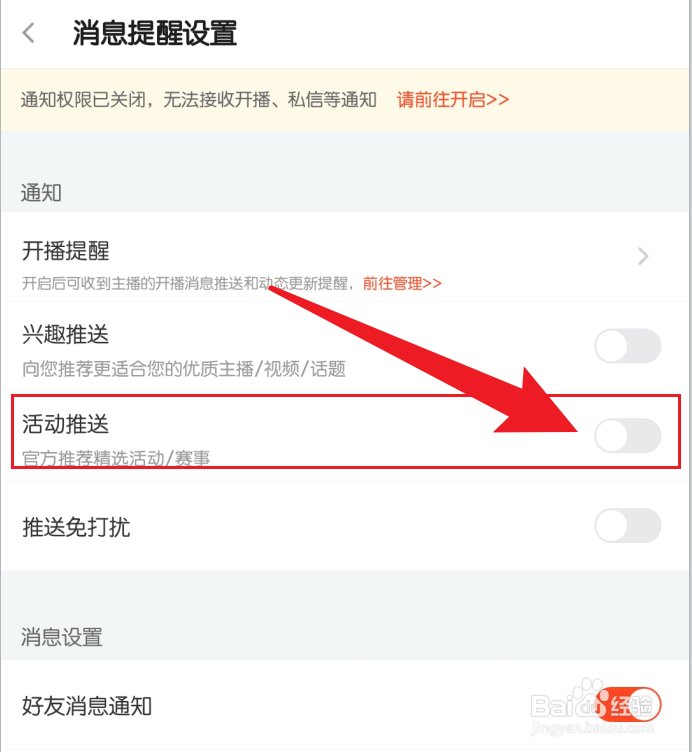Viewport: 692px width, 752px height.
Task: Enable the 活动推送 switch
Action: [628, 435]
